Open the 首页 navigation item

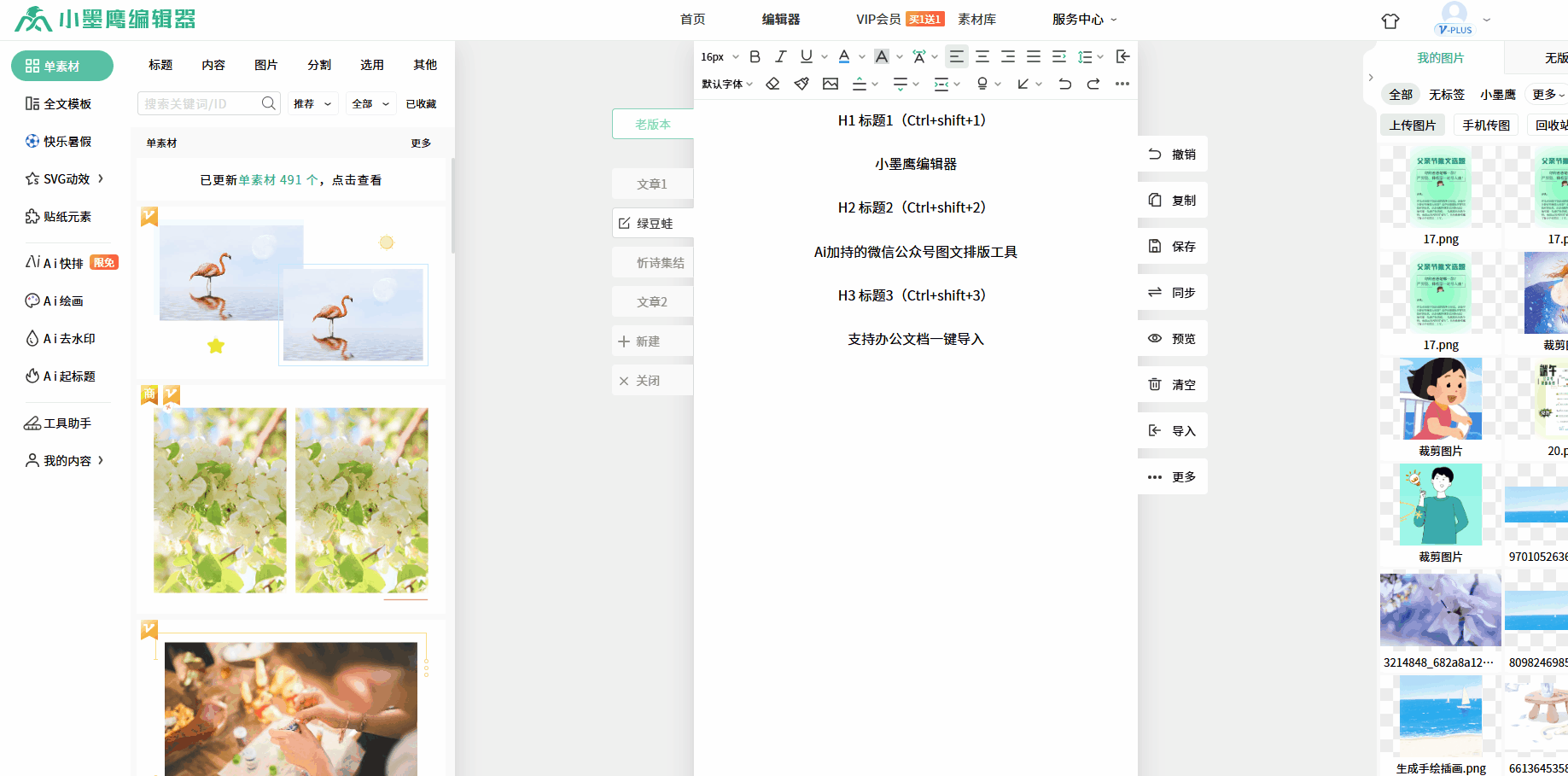point(693,19)
